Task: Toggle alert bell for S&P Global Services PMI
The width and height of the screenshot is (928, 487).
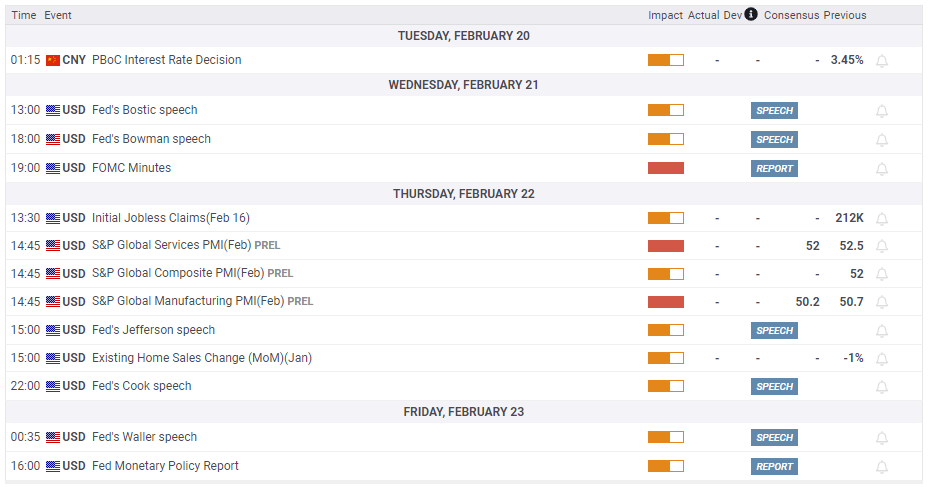Action: click(x=882, y=246)
